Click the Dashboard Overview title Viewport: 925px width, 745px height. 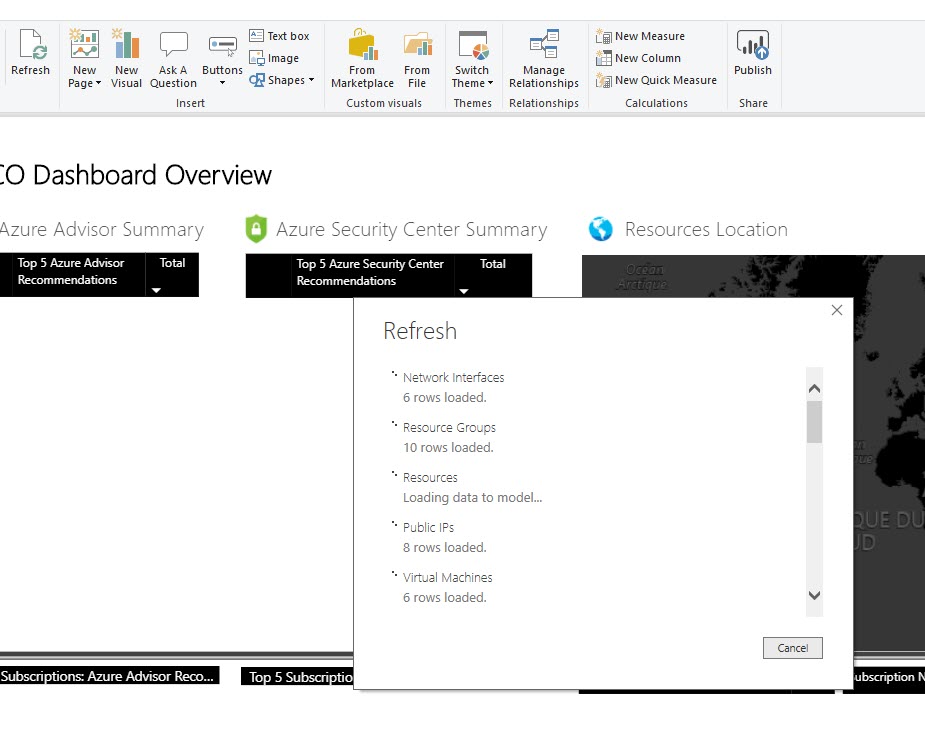pos(135,175)
